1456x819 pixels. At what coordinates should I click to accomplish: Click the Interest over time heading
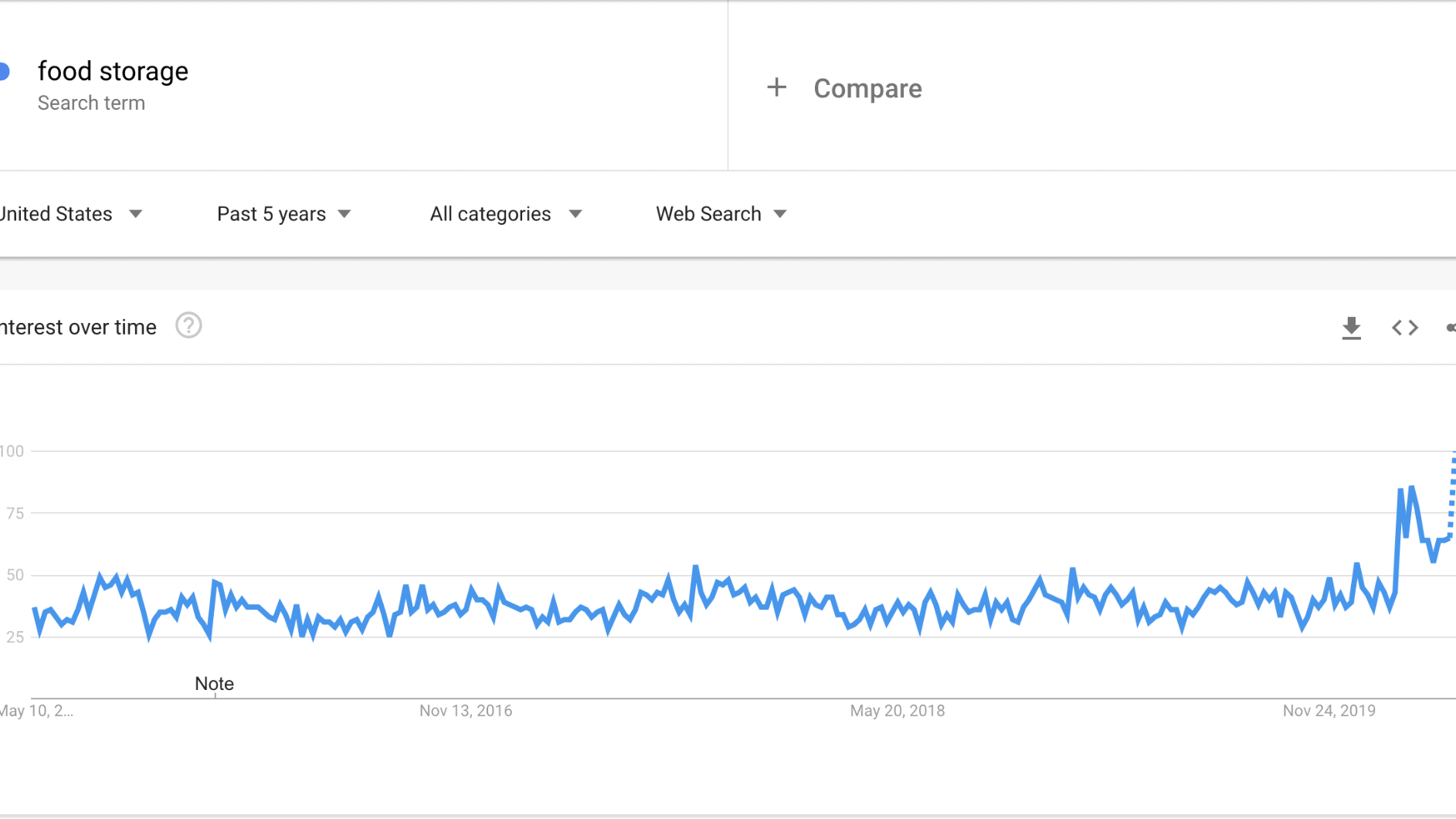[x=78, y=328]
